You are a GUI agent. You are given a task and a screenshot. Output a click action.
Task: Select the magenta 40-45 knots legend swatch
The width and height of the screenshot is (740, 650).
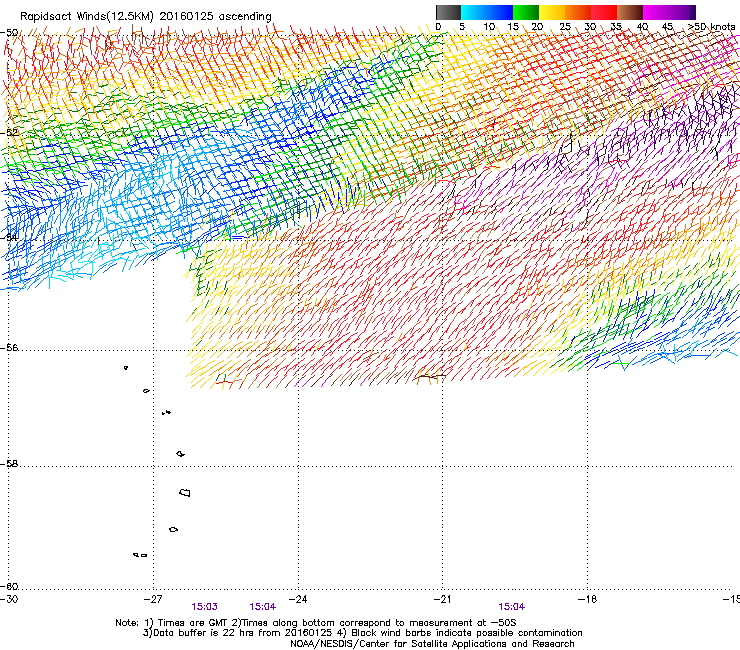pyautogui.click(x=656, y=12)
